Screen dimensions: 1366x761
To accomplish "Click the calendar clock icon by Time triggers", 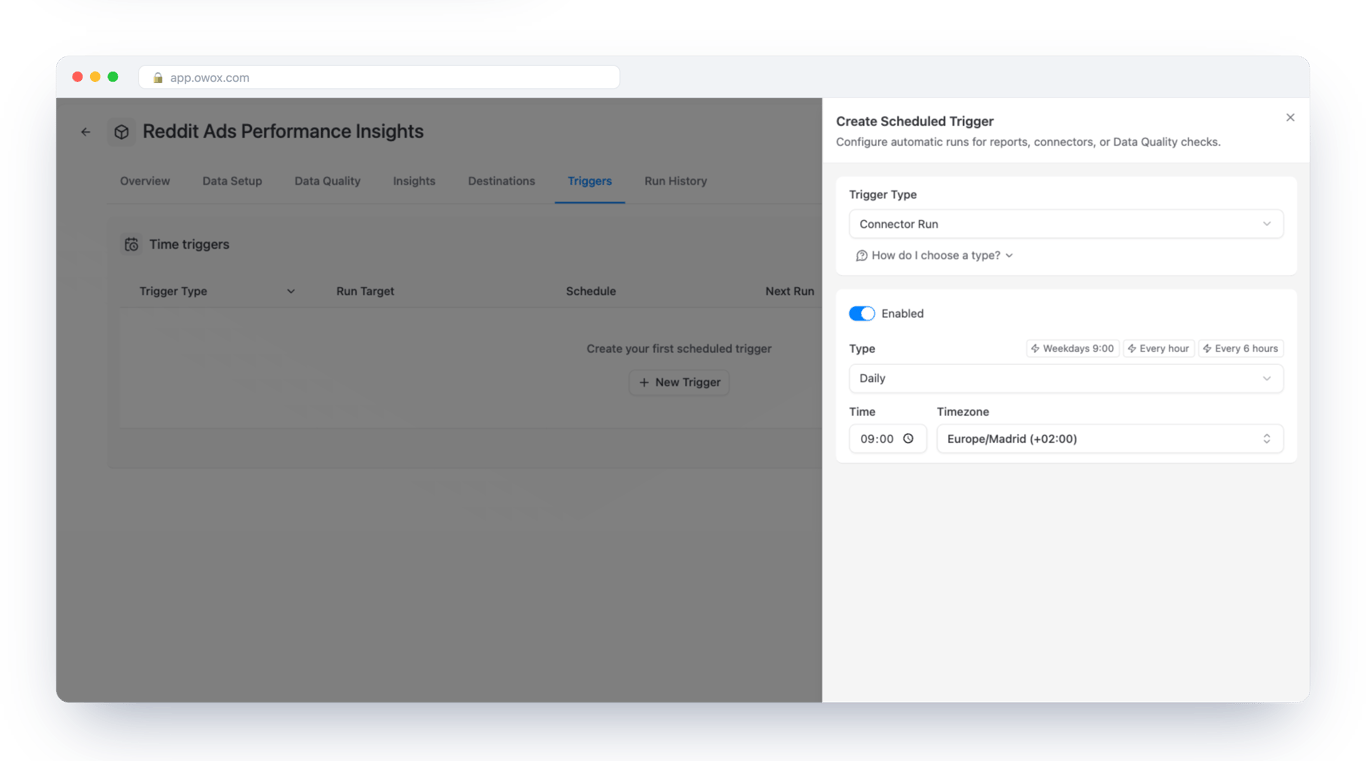I will point(131,244).
